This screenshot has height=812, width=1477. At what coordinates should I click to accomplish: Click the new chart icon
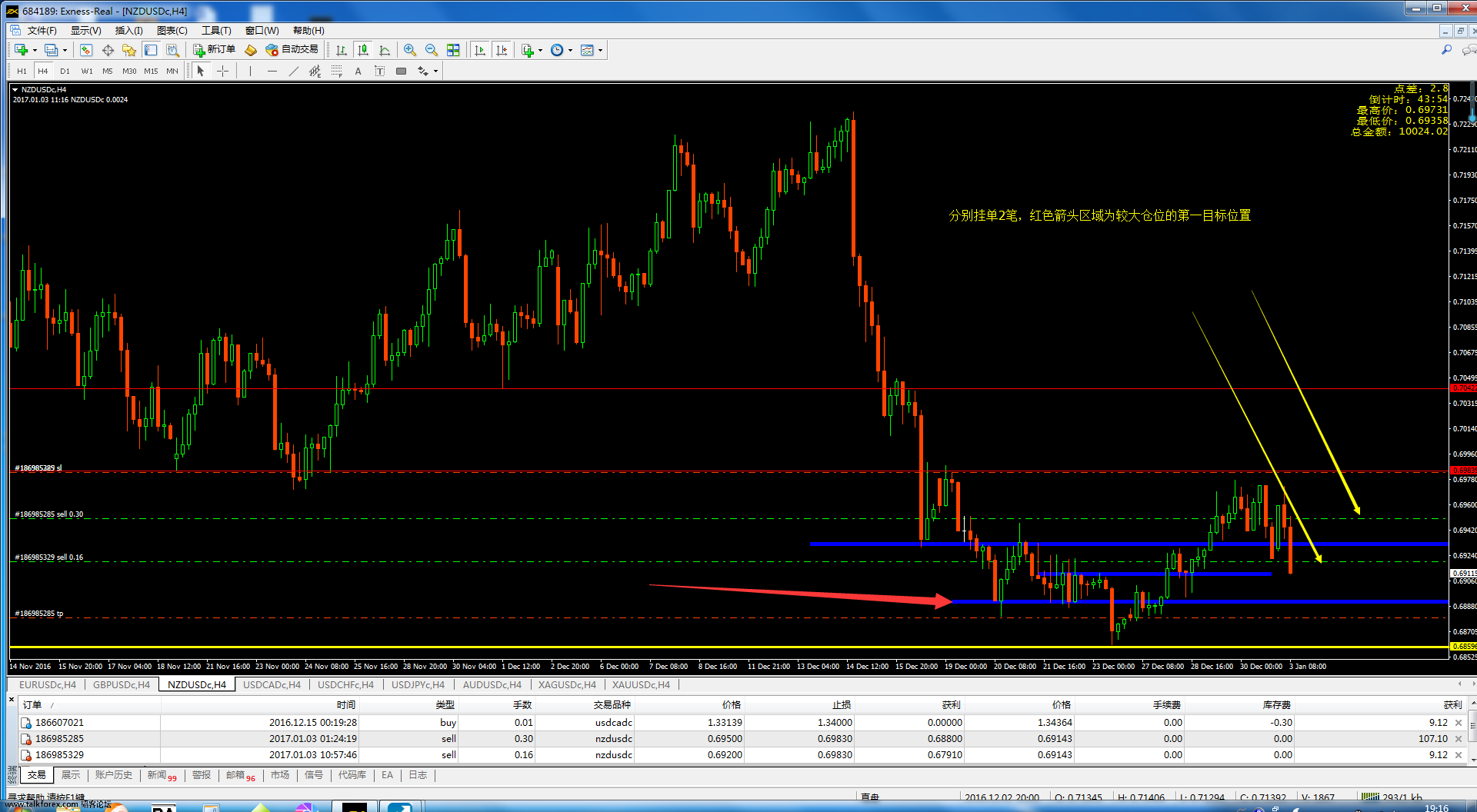[21, 50]
